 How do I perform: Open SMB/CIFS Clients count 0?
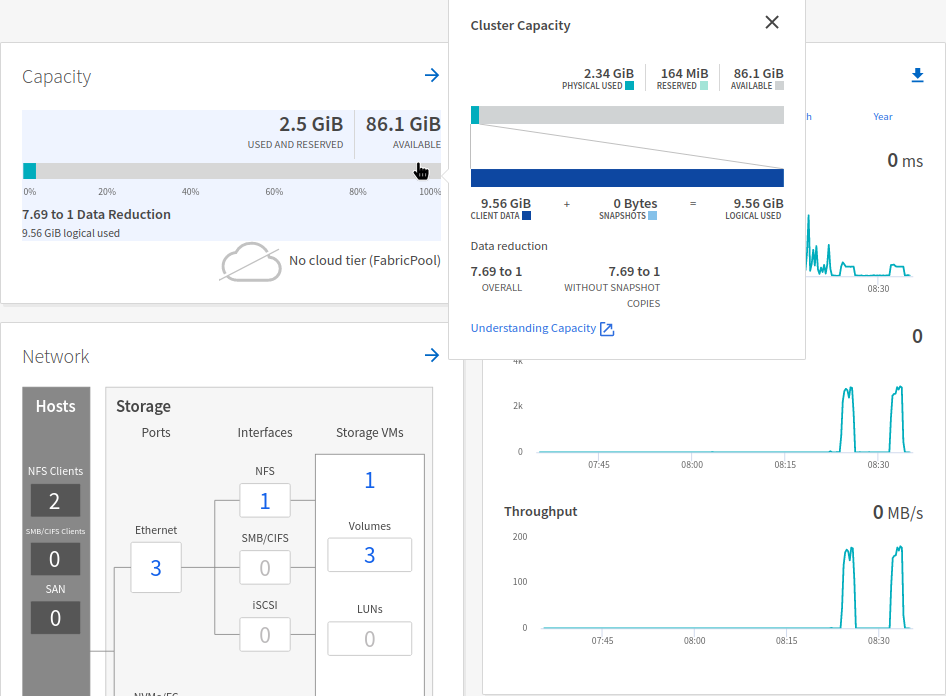(55, 558)
